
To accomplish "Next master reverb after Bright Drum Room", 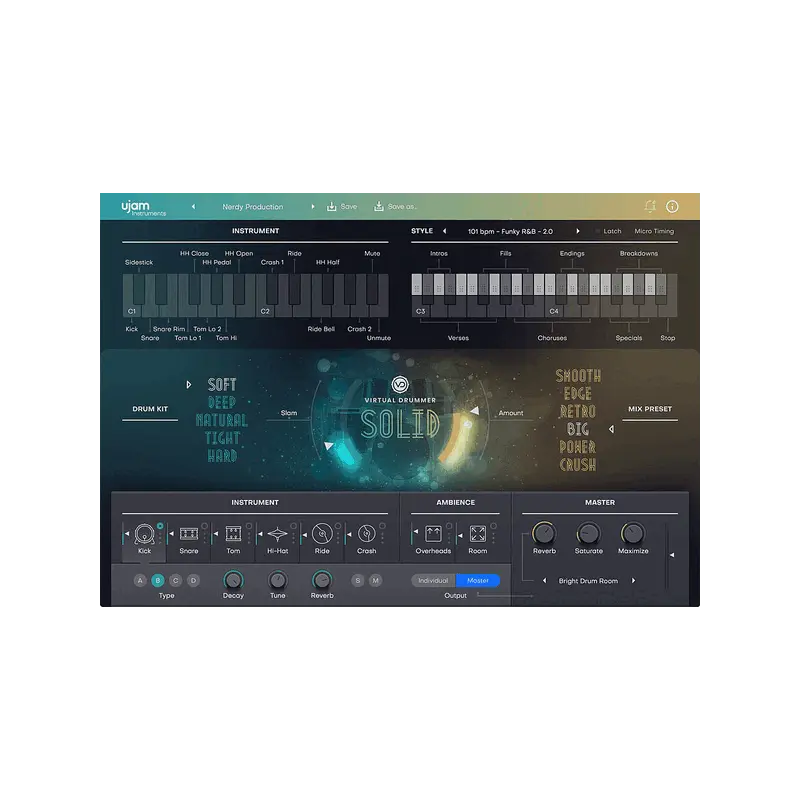I will click(x=633, y=581).
